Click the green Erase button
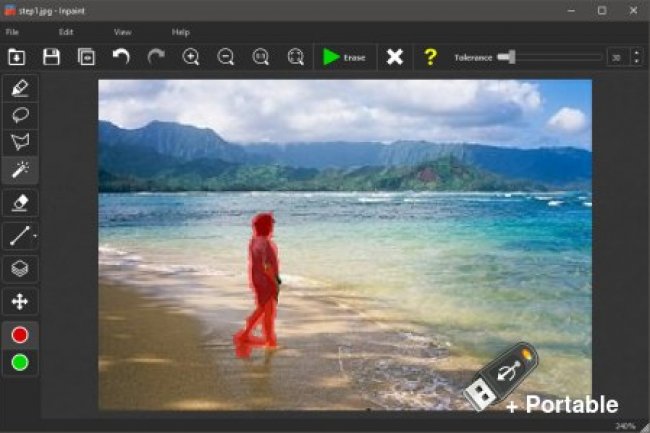 coord(343,57)
